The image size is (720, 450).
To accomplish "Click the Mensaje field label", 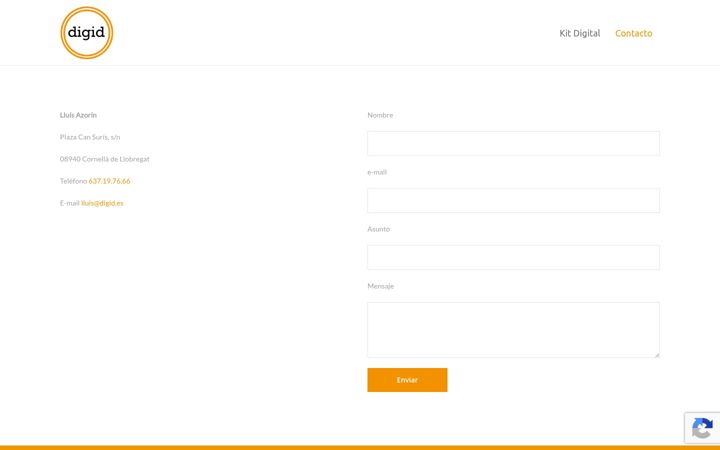I will tap(381, 286).
